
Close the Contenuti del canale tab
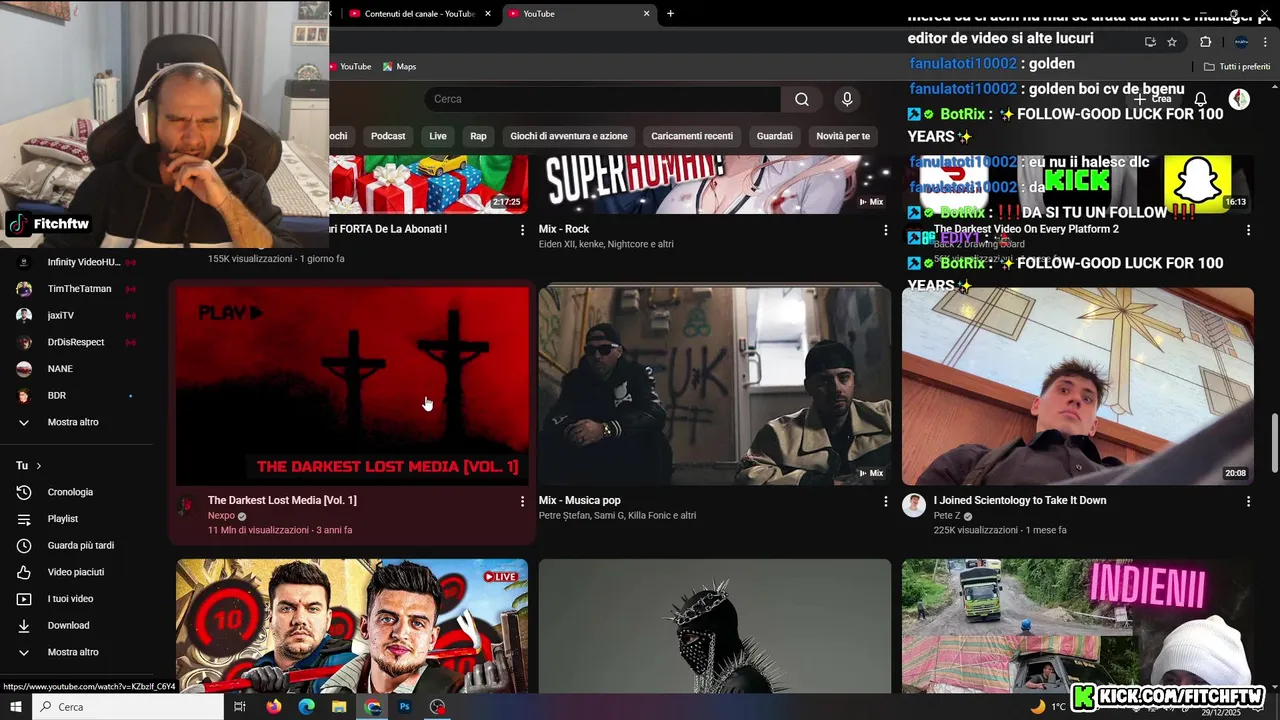(x=488, y=14)
